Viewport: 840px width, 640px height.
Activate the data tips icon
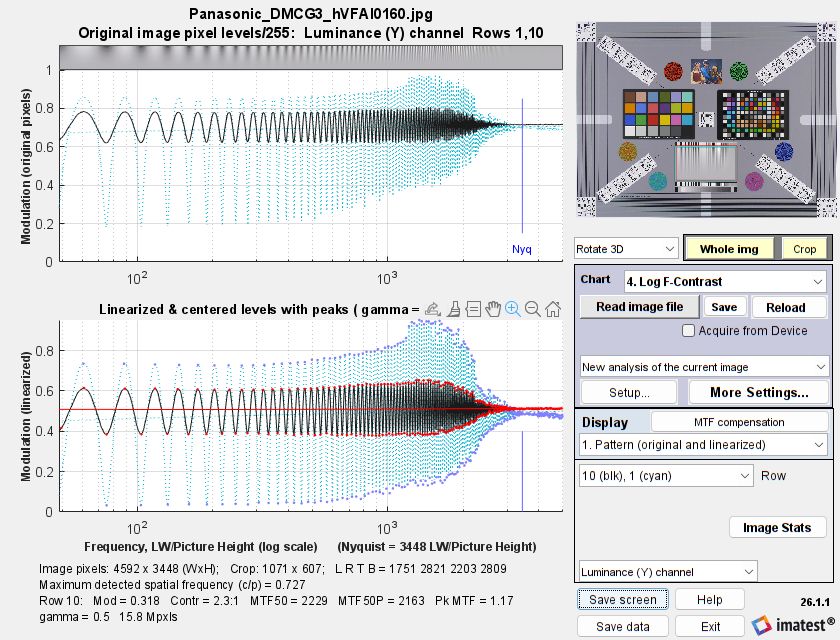pos(473,309)
